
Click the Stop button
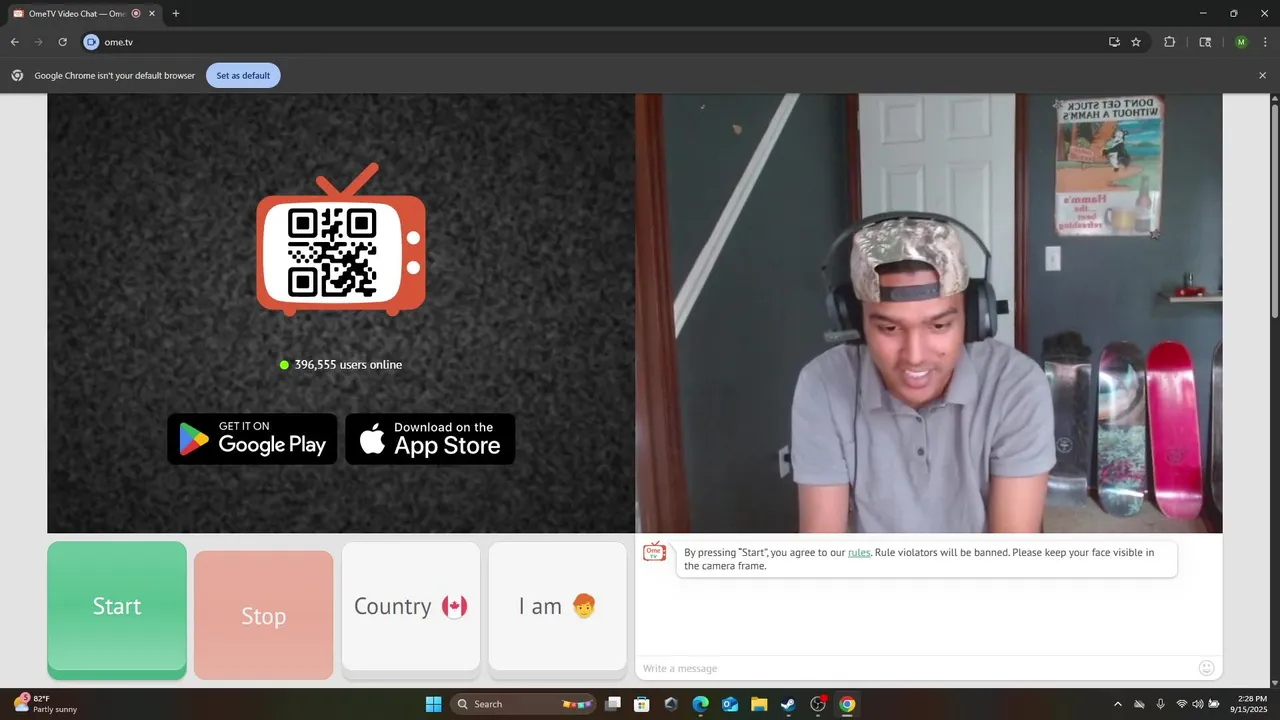click(x=263, y=615)
